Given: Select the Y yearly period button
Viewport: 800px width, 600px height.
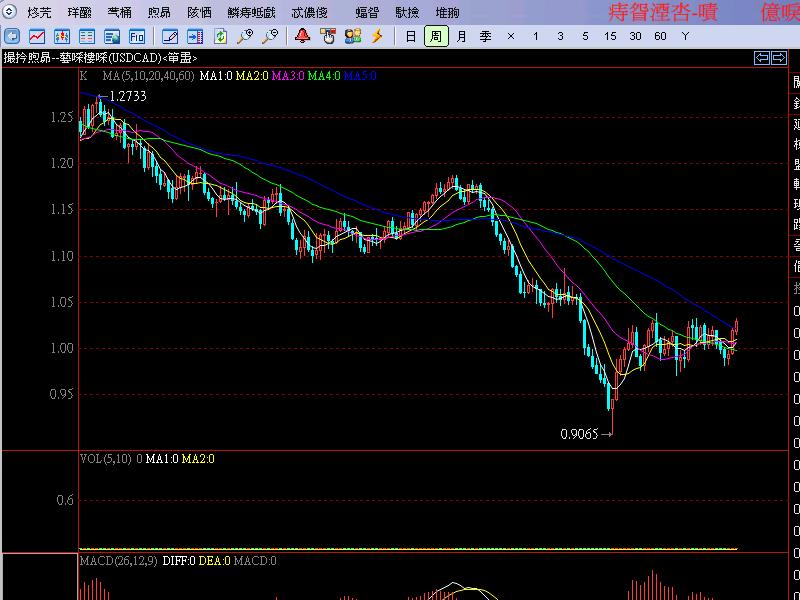Looking at the screenshot, I should [685, 37].
